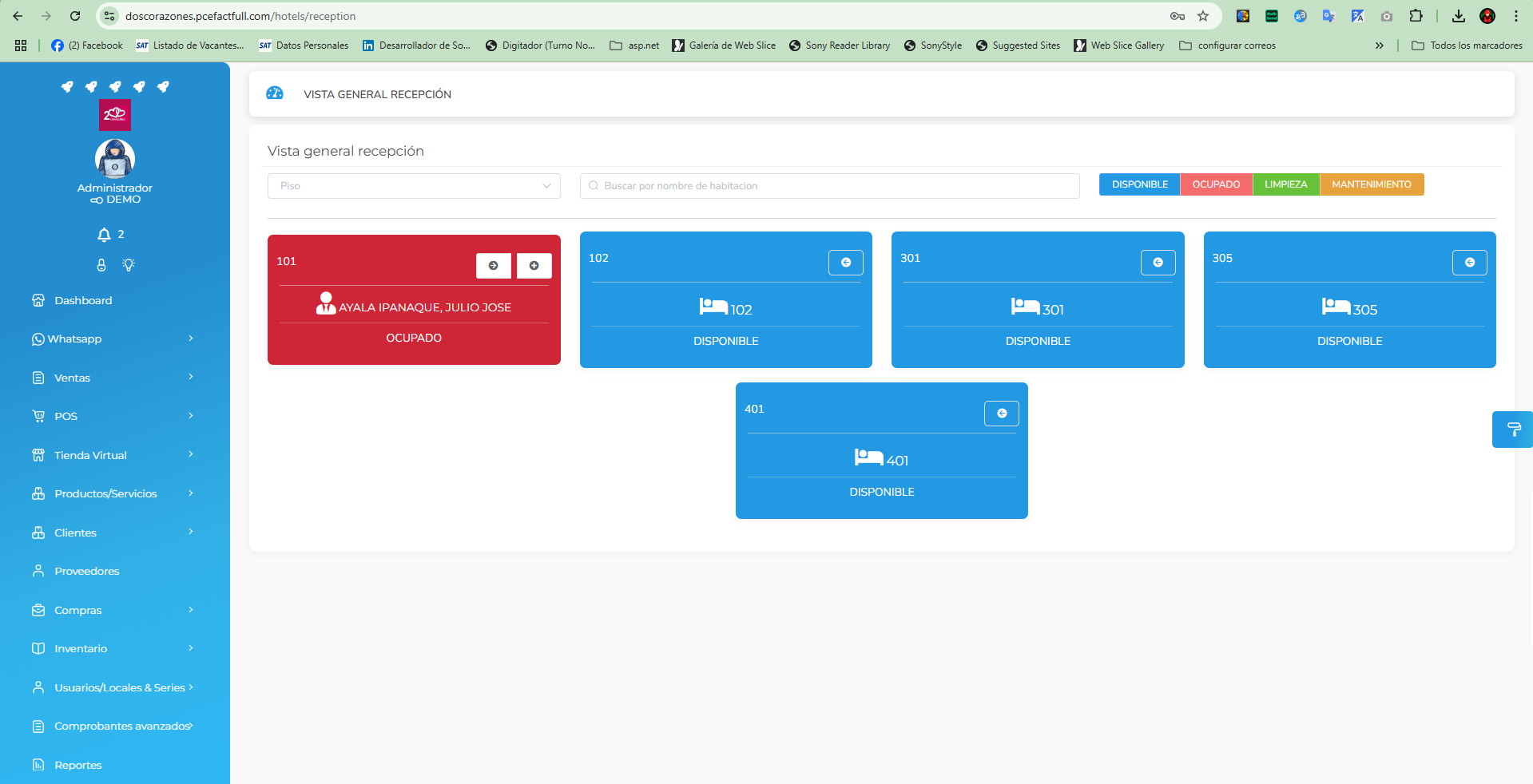Bookmark page with the star icon

coord(1203,16)
